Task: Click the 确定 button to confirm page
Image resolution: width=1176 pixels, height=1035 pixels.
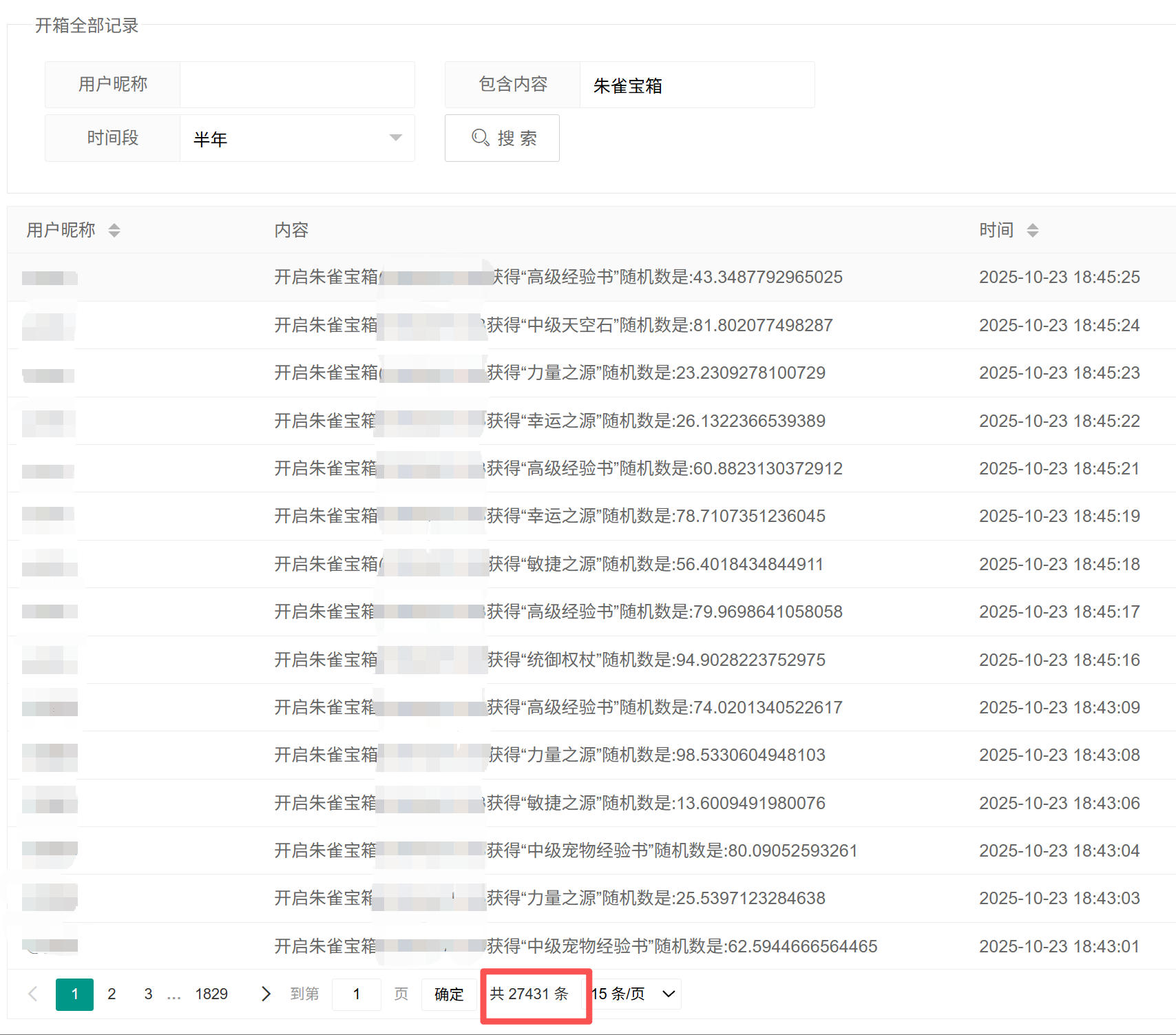Action: tap(449, 994)
